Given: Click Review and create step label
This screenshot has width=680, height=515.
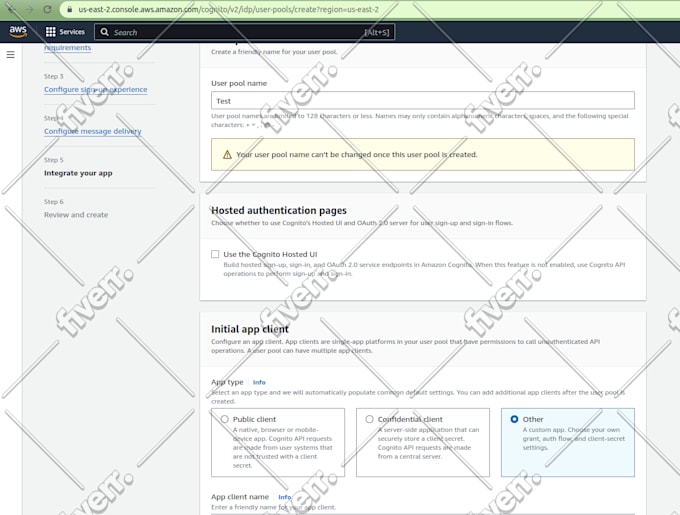Looking at the screenshot, I should tap(76, 215).
